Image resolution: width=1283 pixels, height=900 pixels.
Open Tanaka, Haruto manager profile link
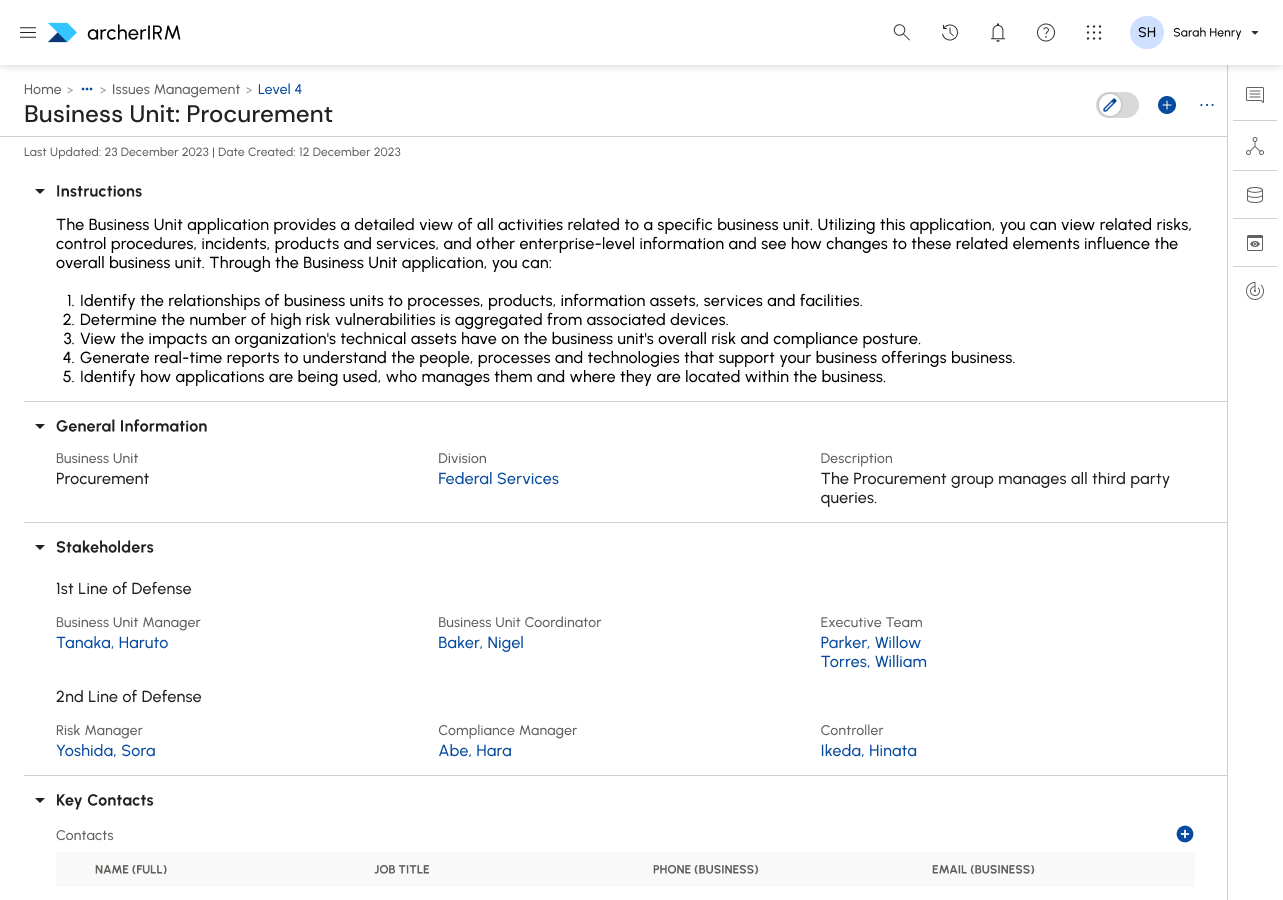click(x=112, y=643)
